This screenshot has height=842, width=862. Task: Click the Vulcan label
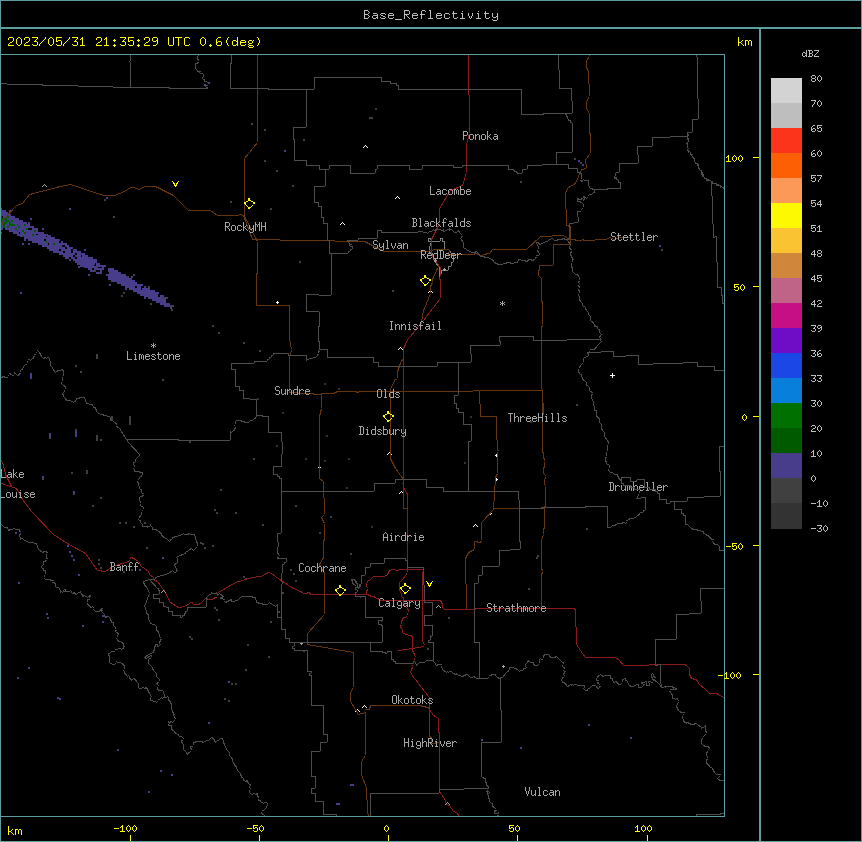click(543, 792)
